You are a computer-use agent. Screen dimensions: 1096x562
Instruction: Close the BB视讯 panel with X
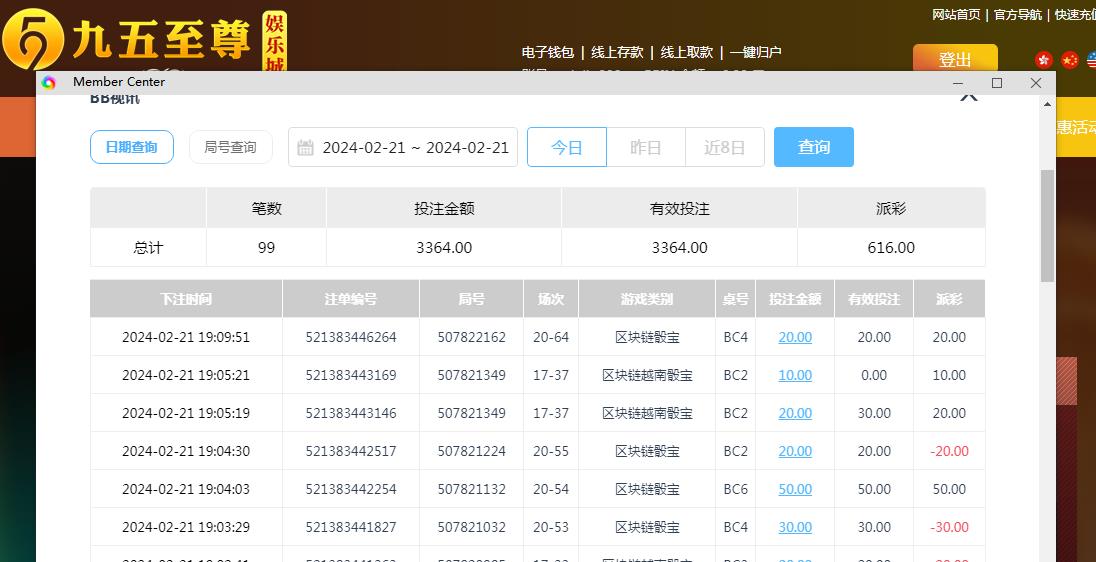coord(967,97)
